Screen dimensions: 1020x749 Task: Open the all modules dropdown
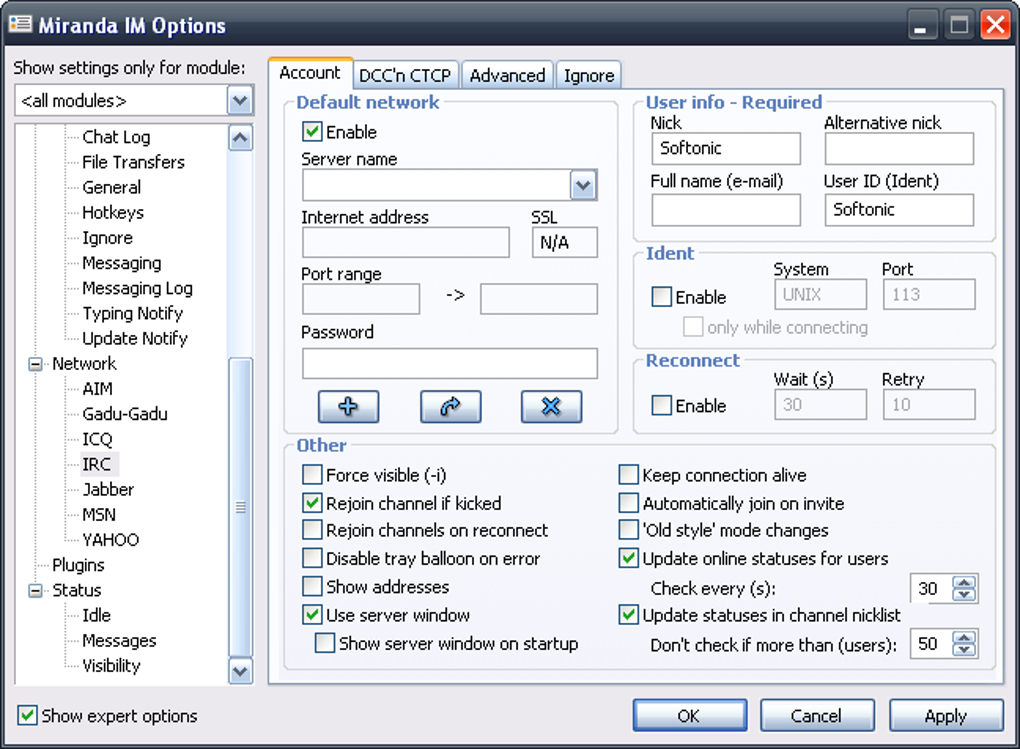click(240, 101)
